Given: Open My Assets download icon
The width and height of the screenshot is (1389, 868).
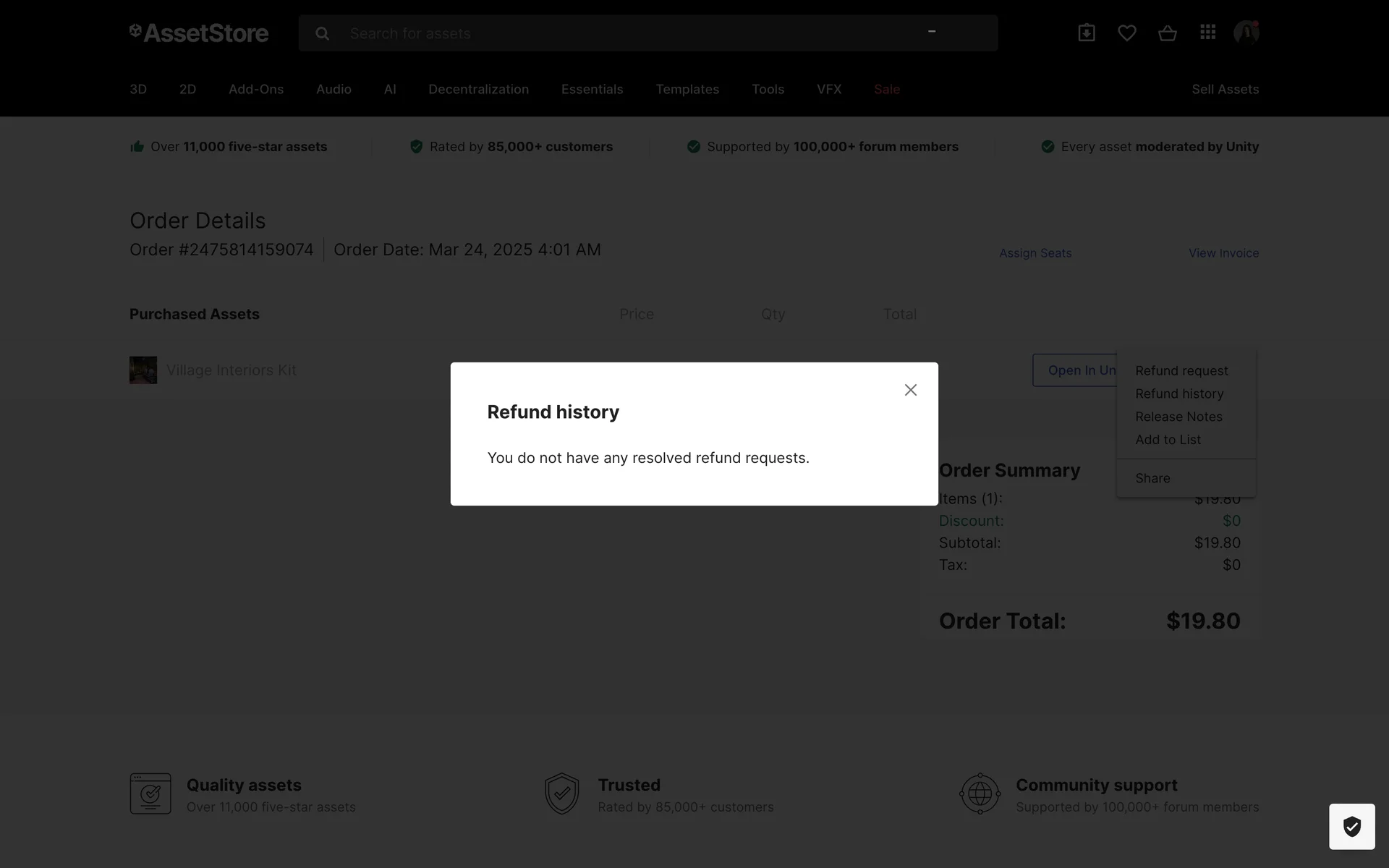Looking at the screenshot, I should click(1086, 33).
